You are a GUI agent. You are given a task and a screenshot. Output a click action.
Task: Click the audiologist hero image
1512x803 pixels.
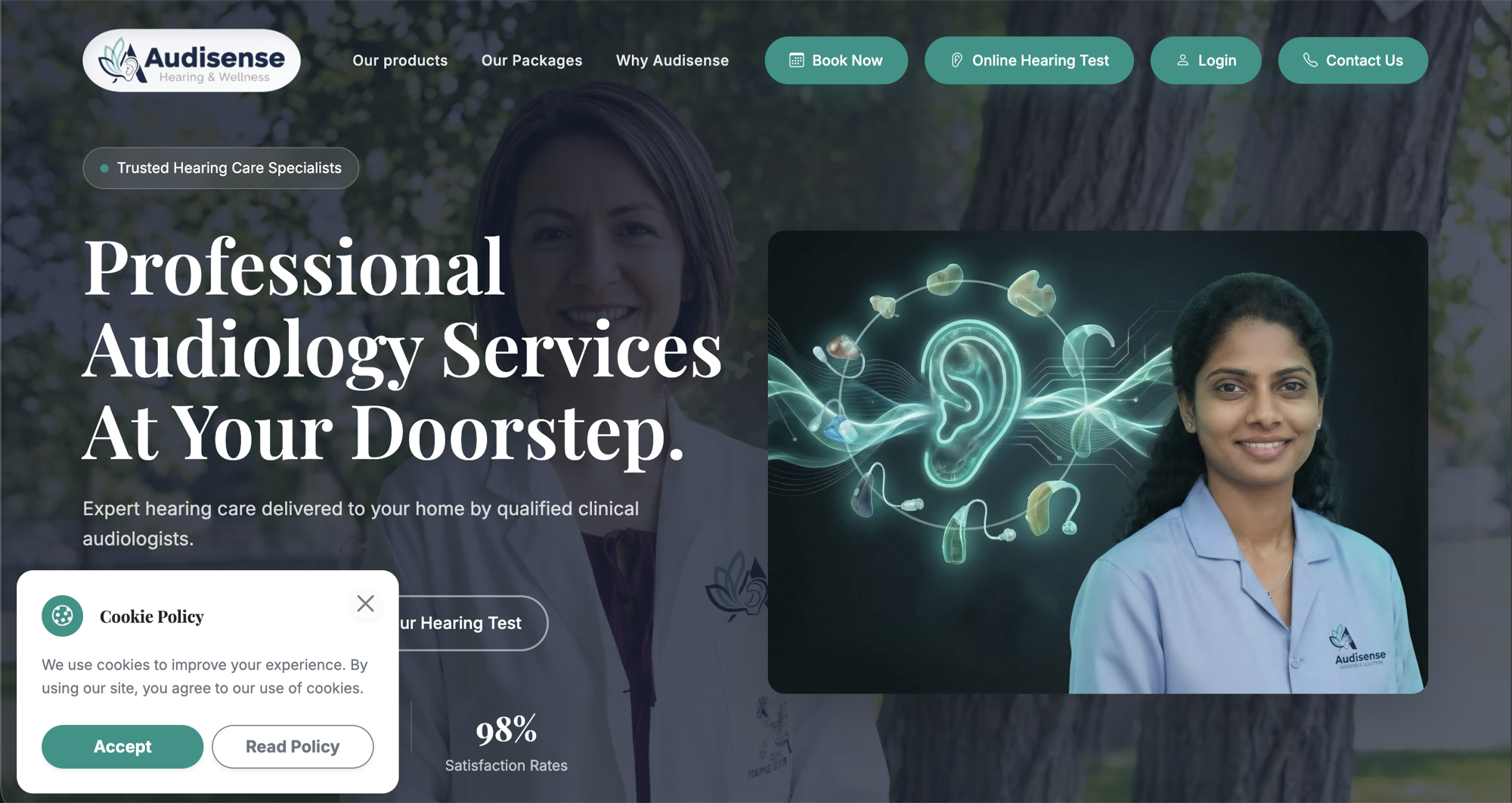[x=1098, y=462]
